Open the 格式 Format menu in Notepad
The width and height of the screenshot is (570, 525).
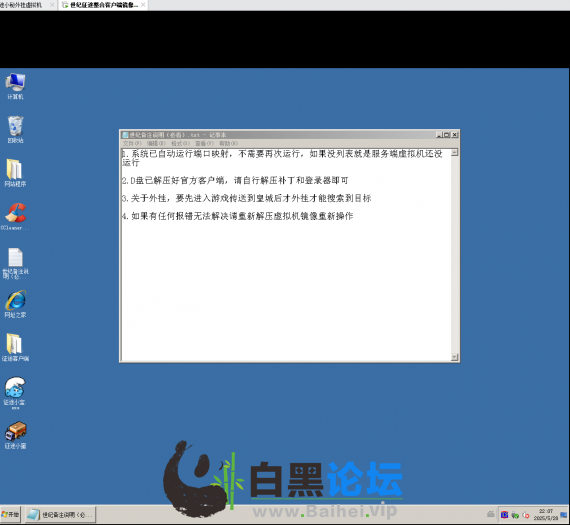[180, 143]
